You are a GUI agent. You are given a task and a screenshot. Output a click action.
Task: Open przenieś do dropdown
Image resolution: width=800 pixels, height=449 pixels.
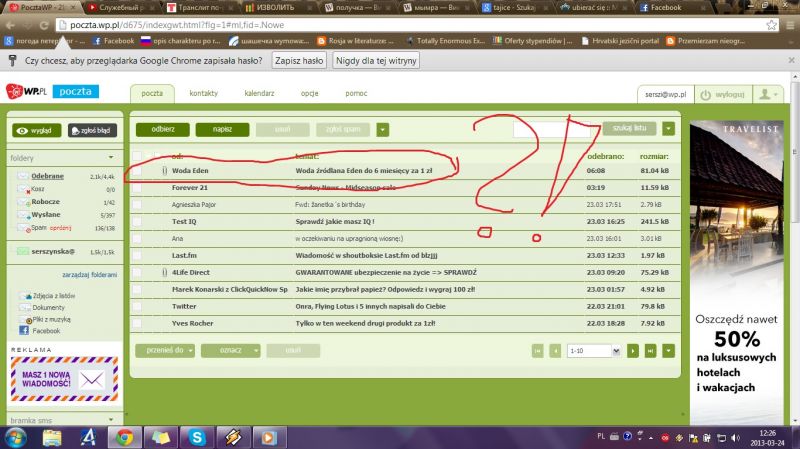(x=165, y=351)
